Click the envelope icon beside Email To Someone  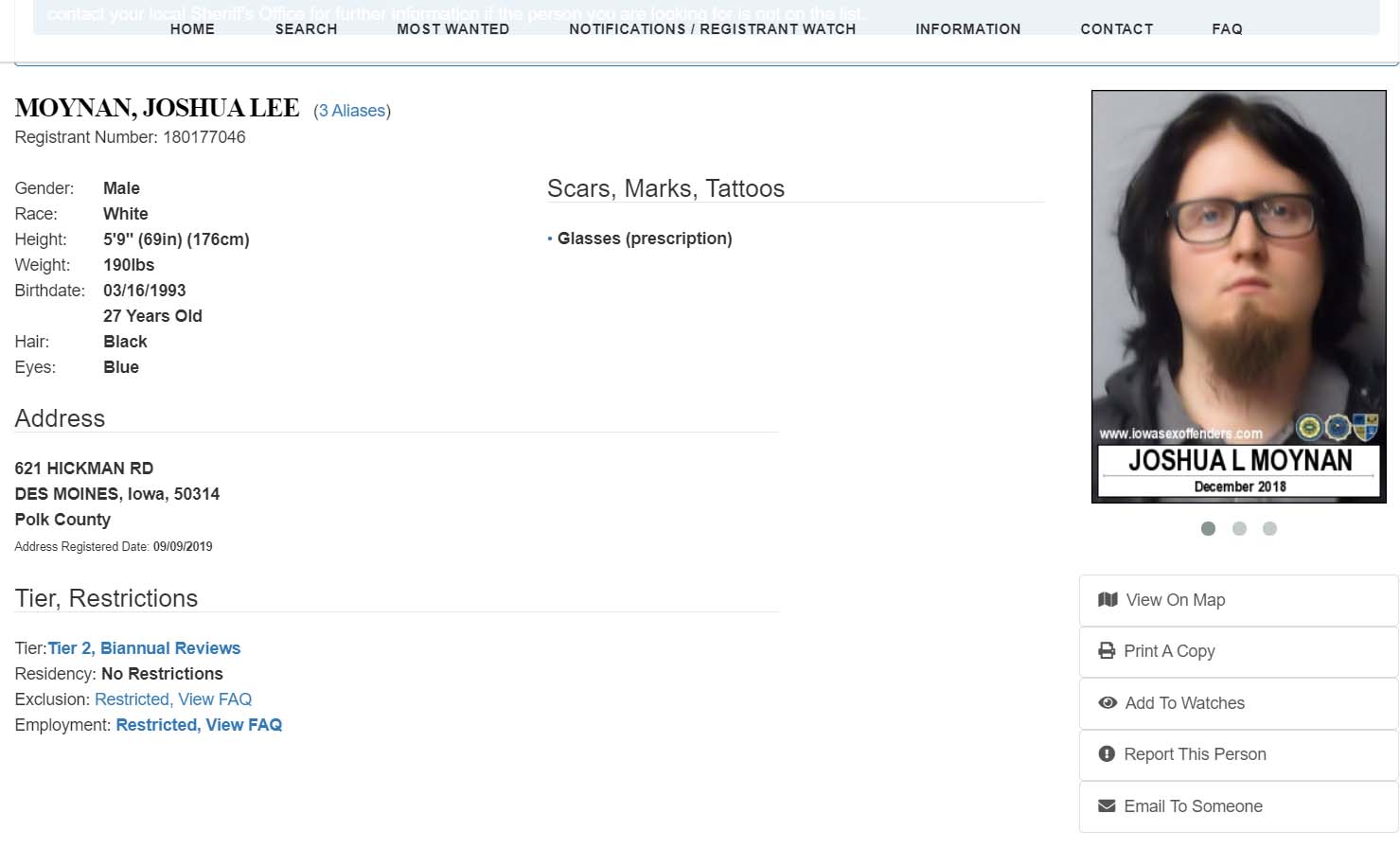(x=1107, y=805)
